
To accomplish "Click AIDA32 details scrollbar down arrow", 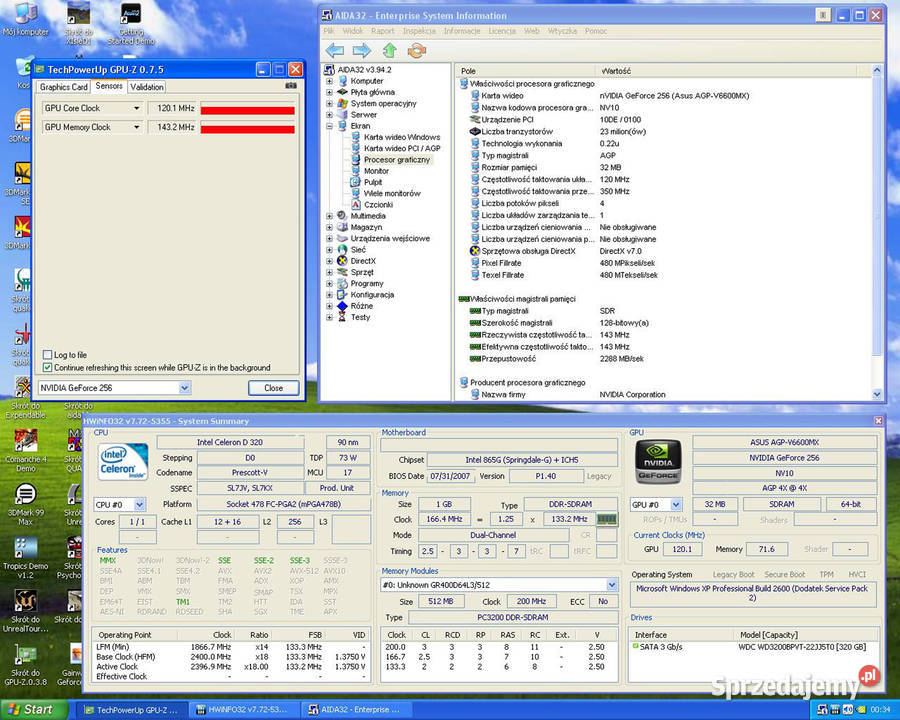I will [x=876, y=394].
